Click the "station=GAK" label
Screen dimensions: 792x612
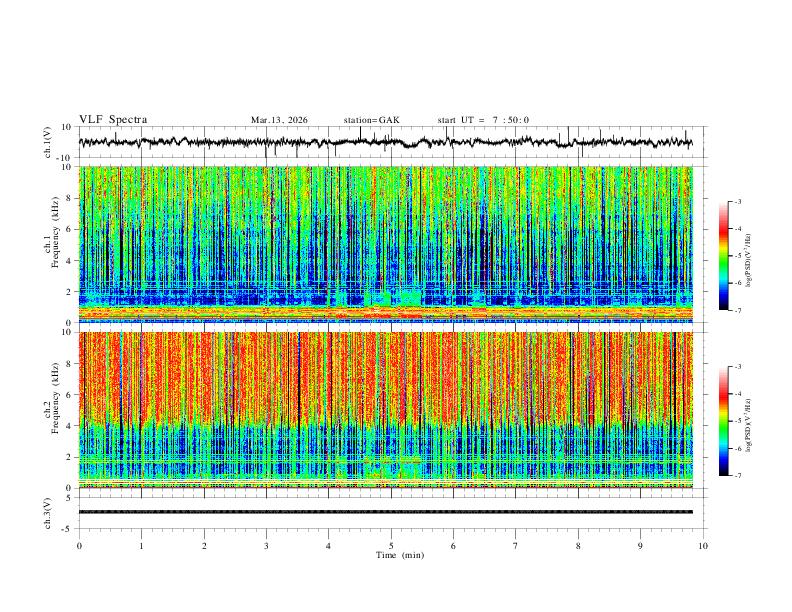(x=371, y=120)
